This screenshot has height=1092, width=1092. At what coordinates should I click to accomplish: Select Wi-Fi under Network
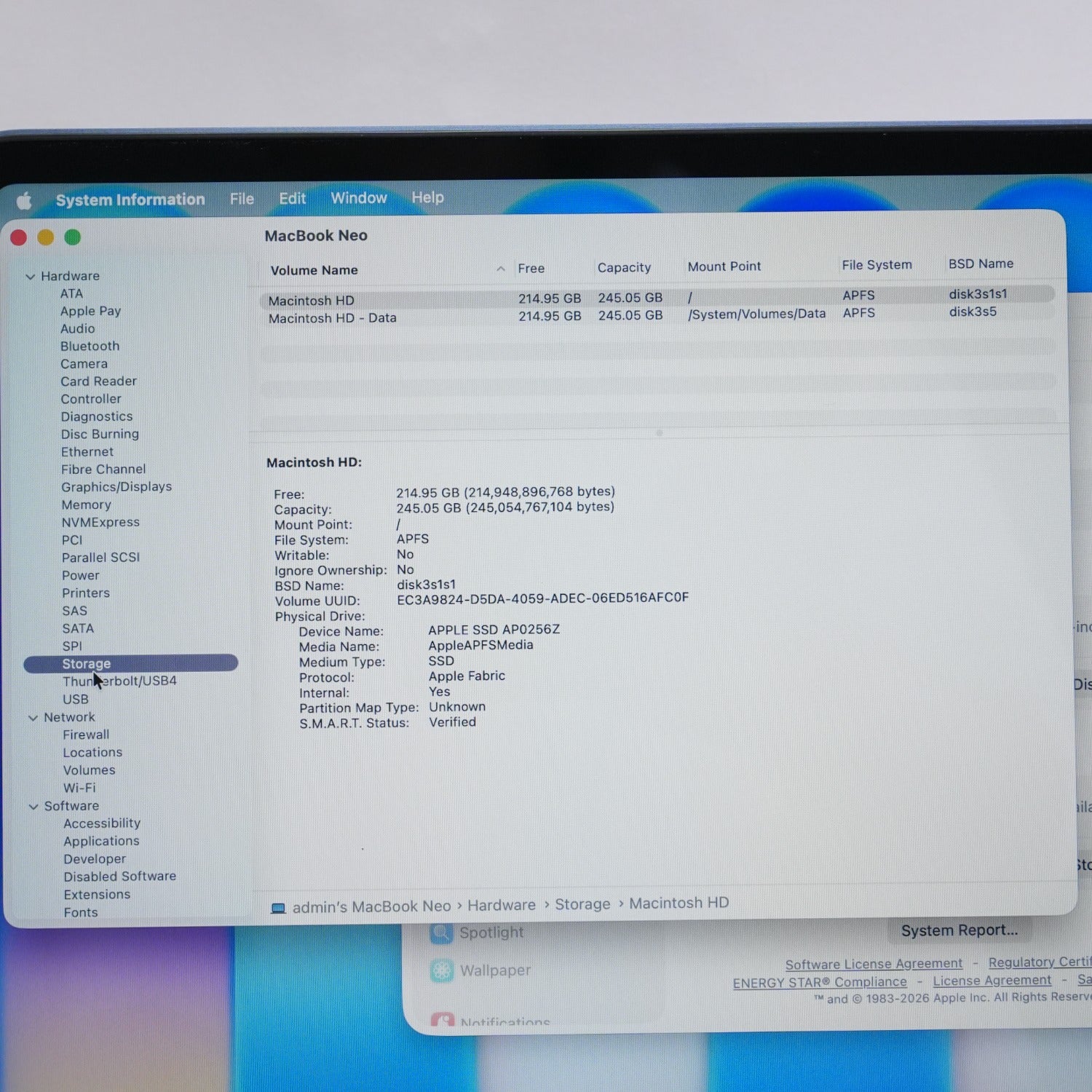pyautogui.click(x=79, y=788)
